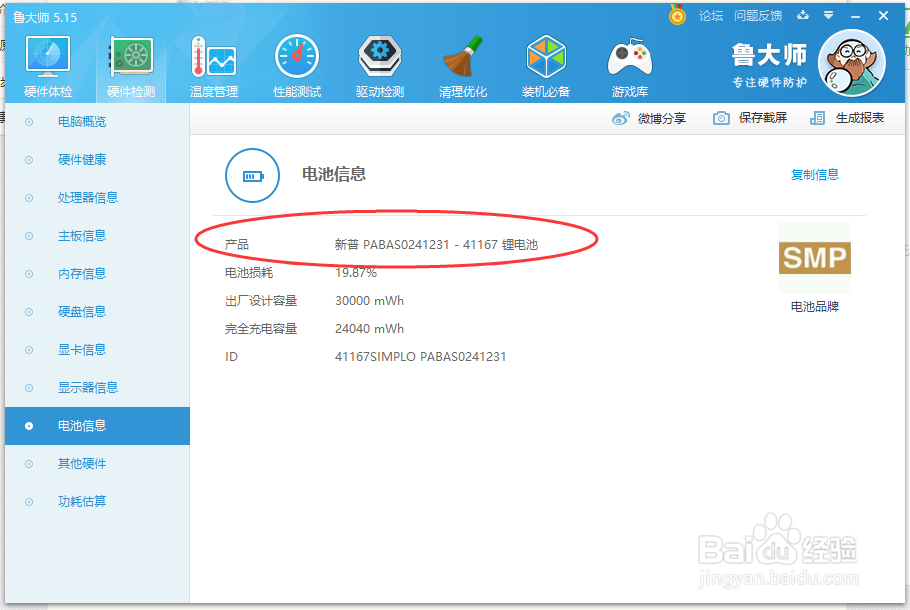This screenshot has height=610, width=910.
Task: Open the 论坛 forum link
Action: 711,16
